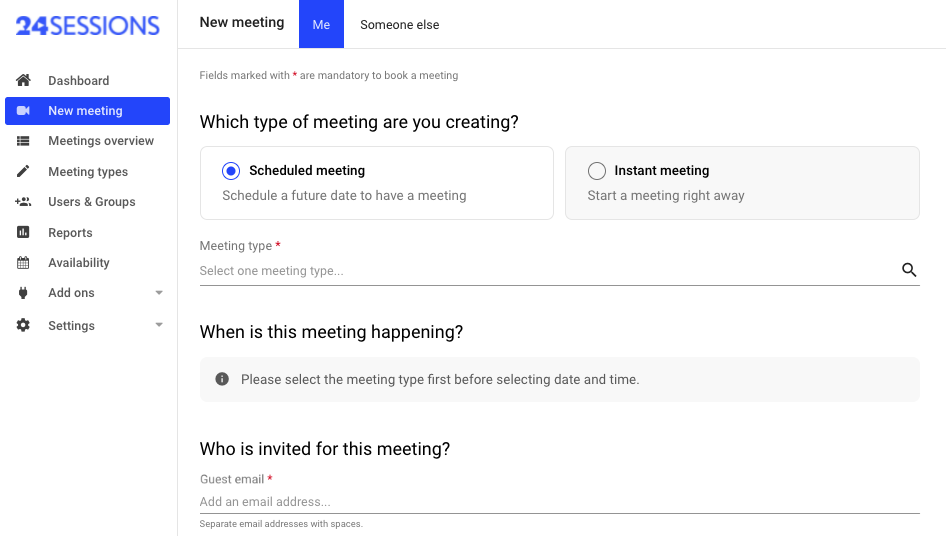This screenshot has height=536, width=946.
Task: Click the Dashboard home icon
Action: click(24, 80)
